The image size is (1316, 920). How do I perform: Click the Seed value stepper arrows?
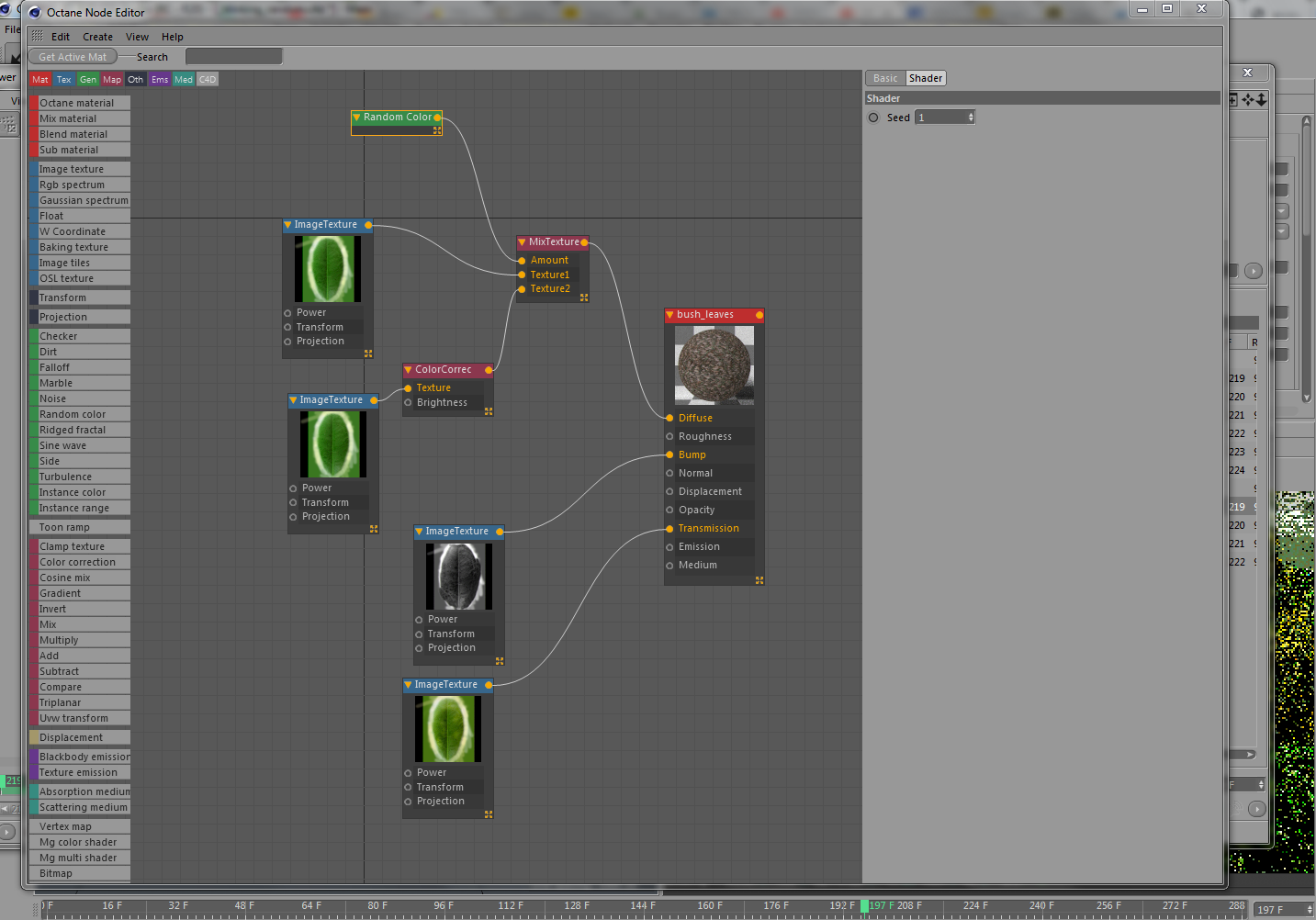coord(971,118)
